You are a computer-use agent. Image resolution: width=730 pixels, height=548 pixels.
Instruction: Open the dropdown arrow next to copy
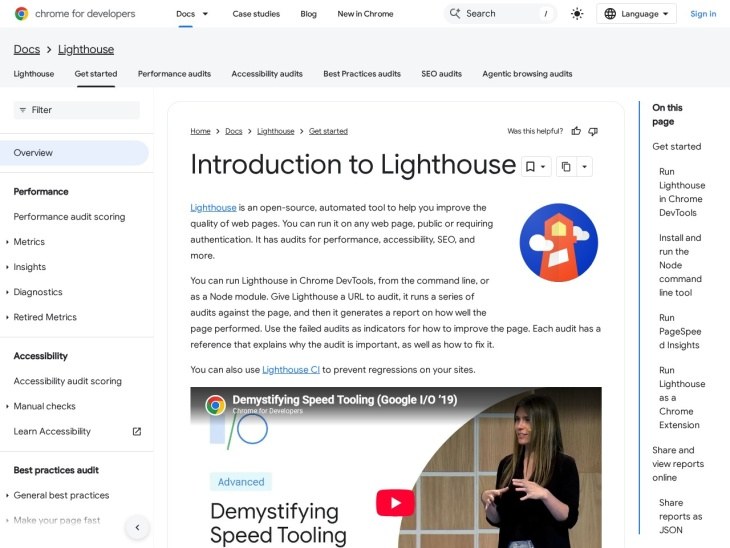click(x=585, y=167)
